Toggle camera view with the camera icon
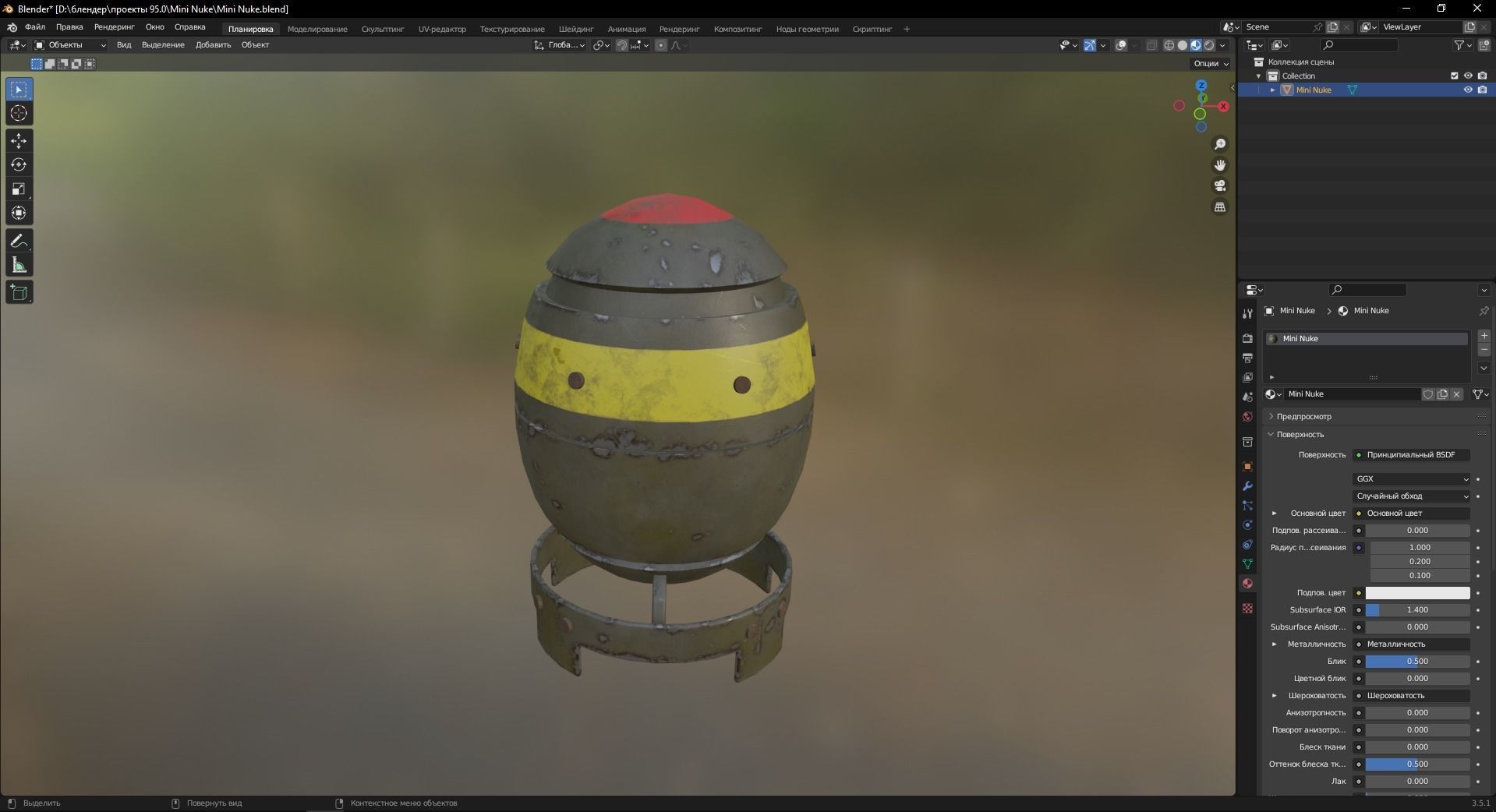This screenshot has height=812, width=1496. (x=1220, y=185)
